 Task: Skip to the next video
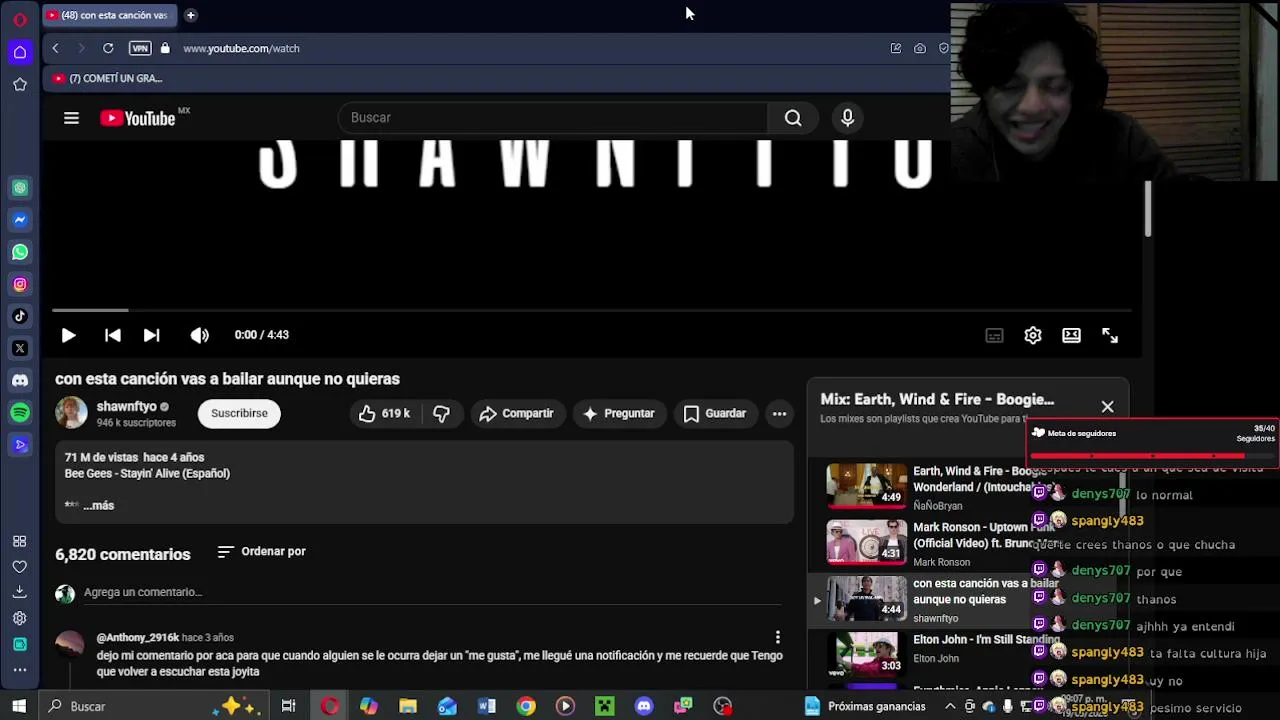pyautogui.click(x=151, y=335)
